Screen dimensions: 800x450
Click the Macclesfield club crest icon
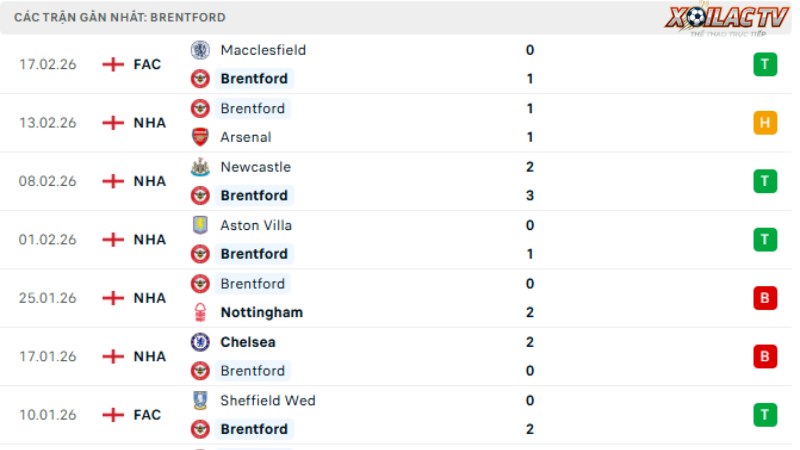click(200, 50)
